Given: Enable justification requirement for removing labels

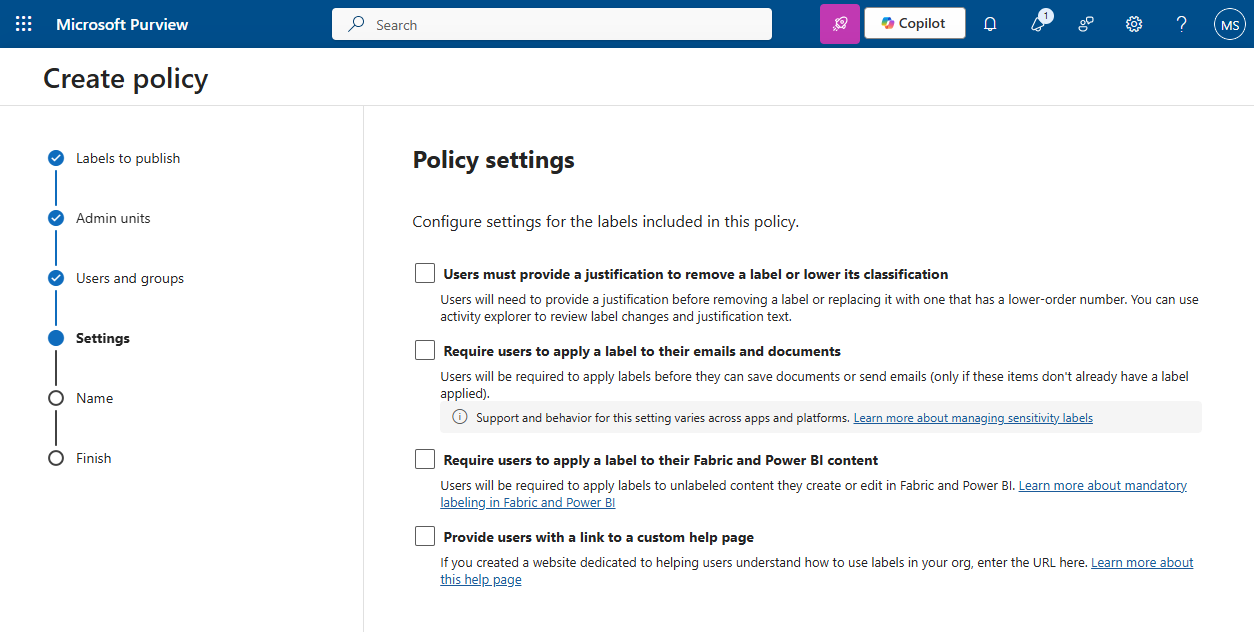Looking at the screenshot, I should click(x=424, y=272).
